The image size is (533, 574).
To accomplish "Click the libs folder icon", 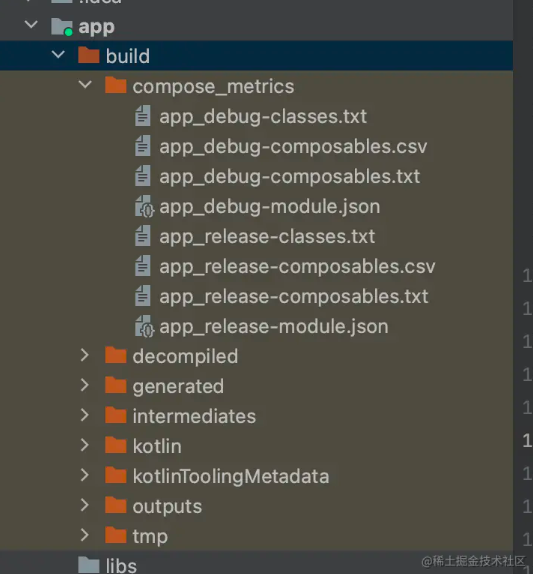I will (x=89, y=565).
